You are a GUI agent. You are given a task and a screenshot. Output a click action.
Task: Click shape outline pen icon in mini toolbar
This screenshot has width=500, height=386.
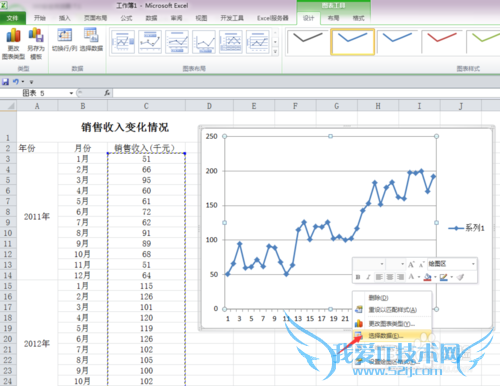[x=443, y=277]
